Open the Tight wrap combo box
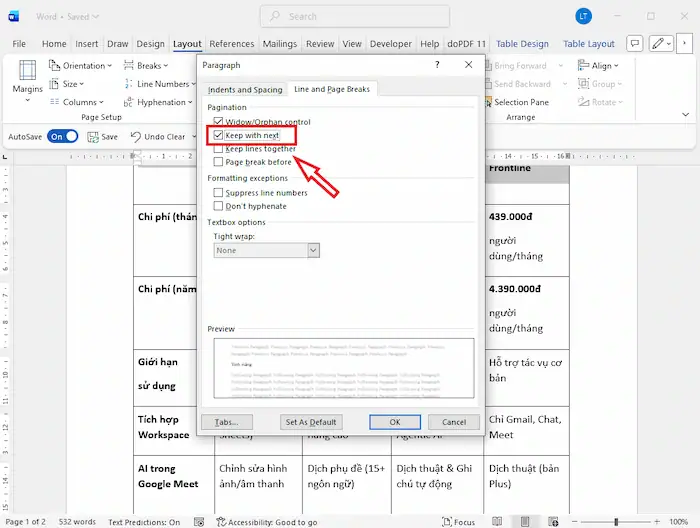This screenshot has height=528, width=700. click(x=266, y=250)
